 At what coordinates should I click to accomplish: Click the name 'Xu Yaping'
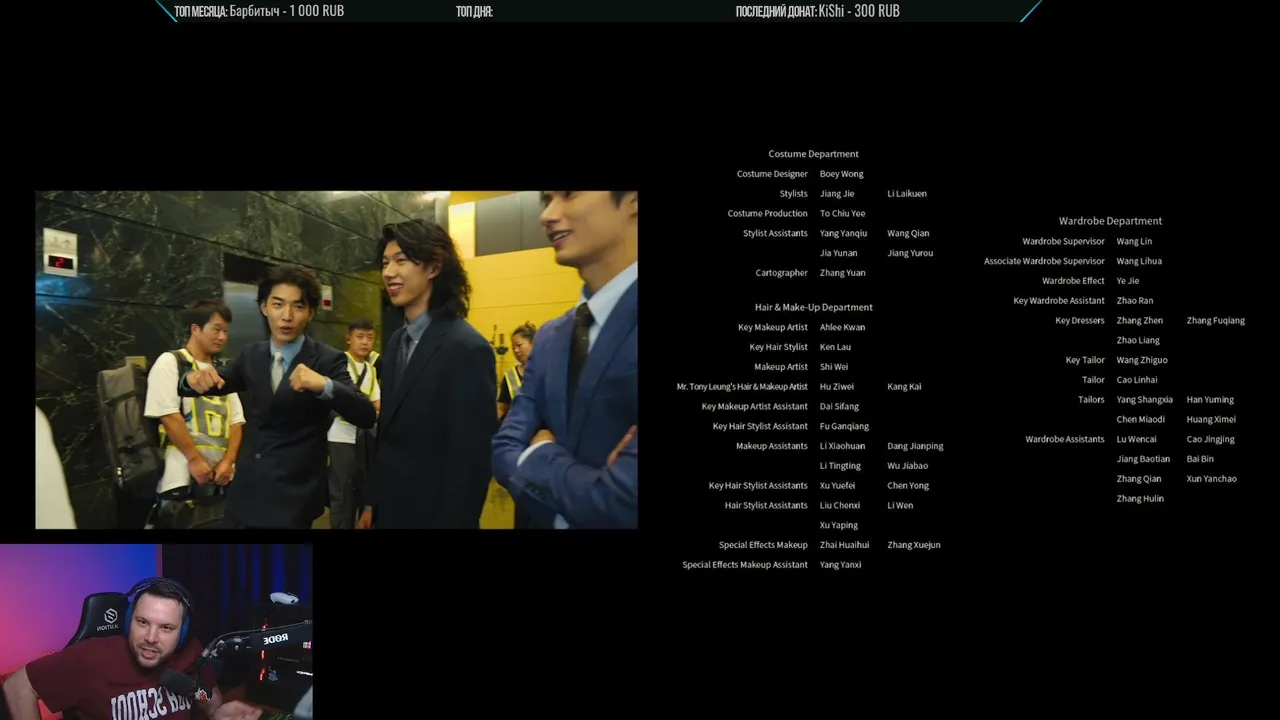(x=839, y=525)
